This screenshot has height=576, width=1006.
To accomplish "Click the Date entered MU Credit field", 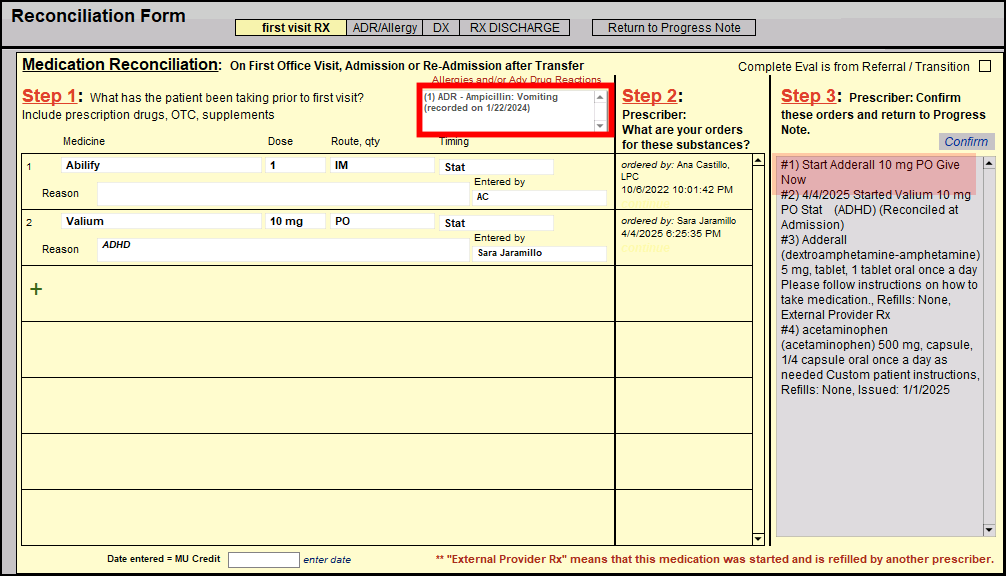I will click(263, 560).
